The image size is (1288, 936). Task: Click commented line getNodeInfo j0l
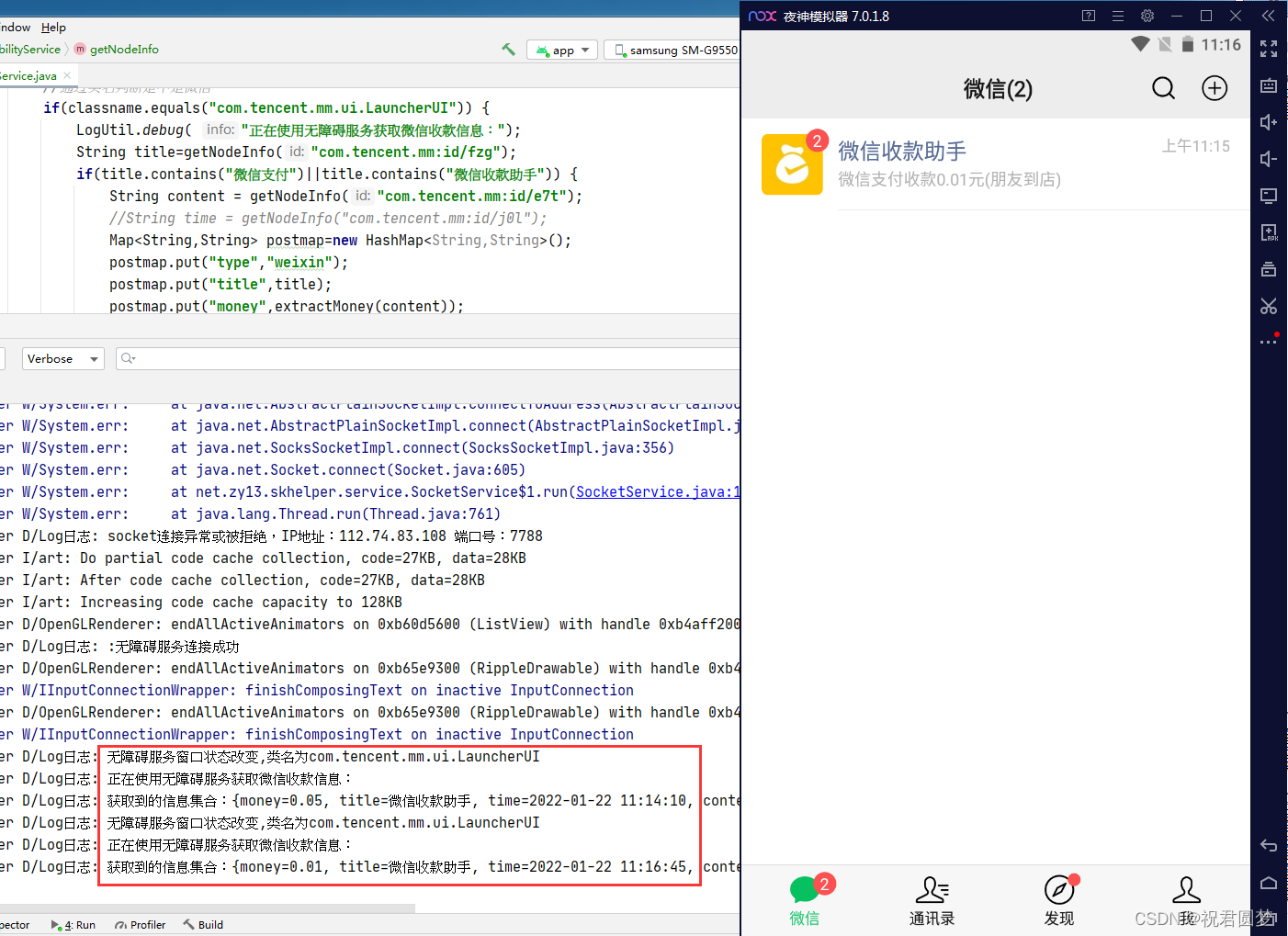[x=328, y=218]
